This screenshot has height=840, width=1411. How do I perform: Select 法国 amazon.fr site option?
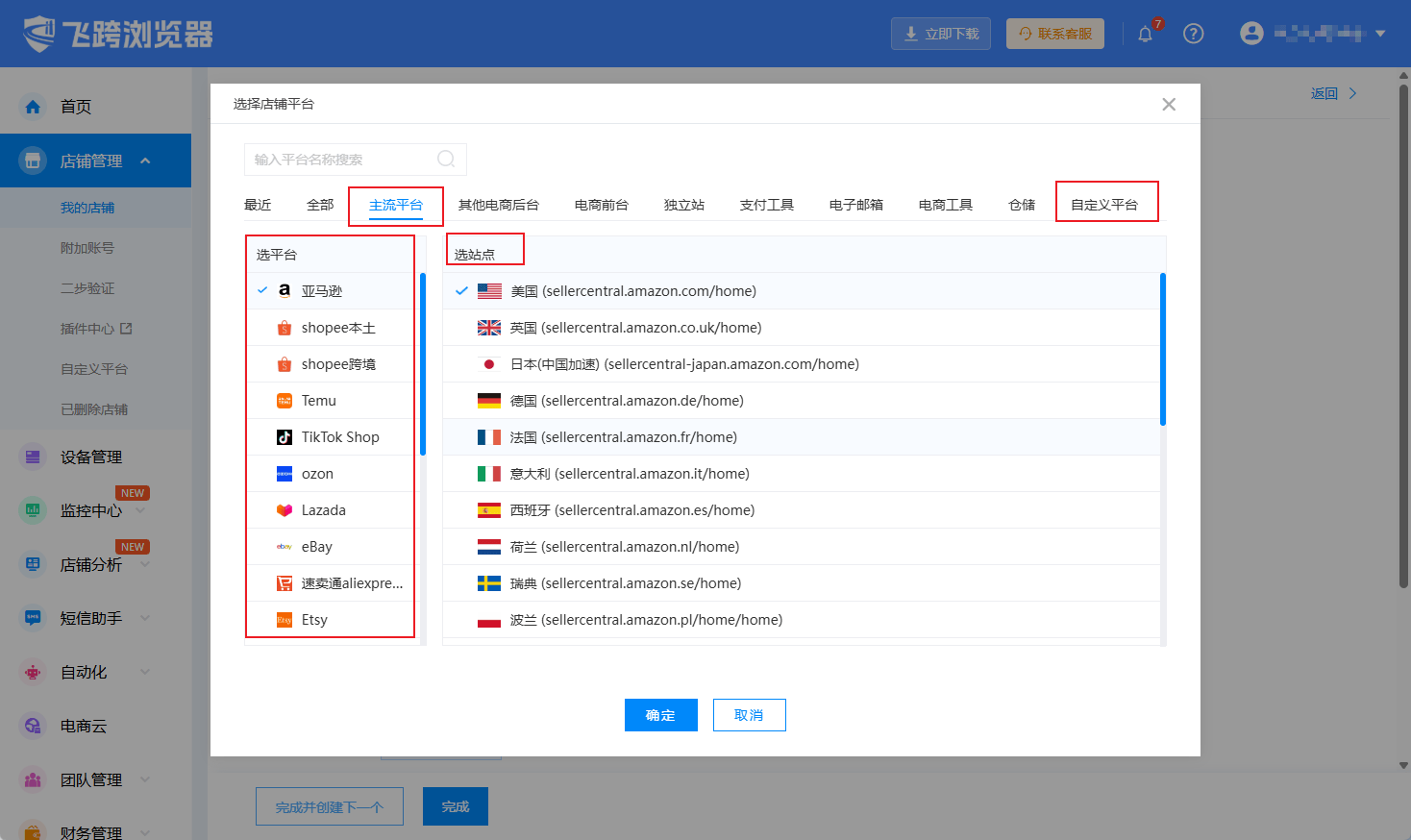(x=624, y=437)
